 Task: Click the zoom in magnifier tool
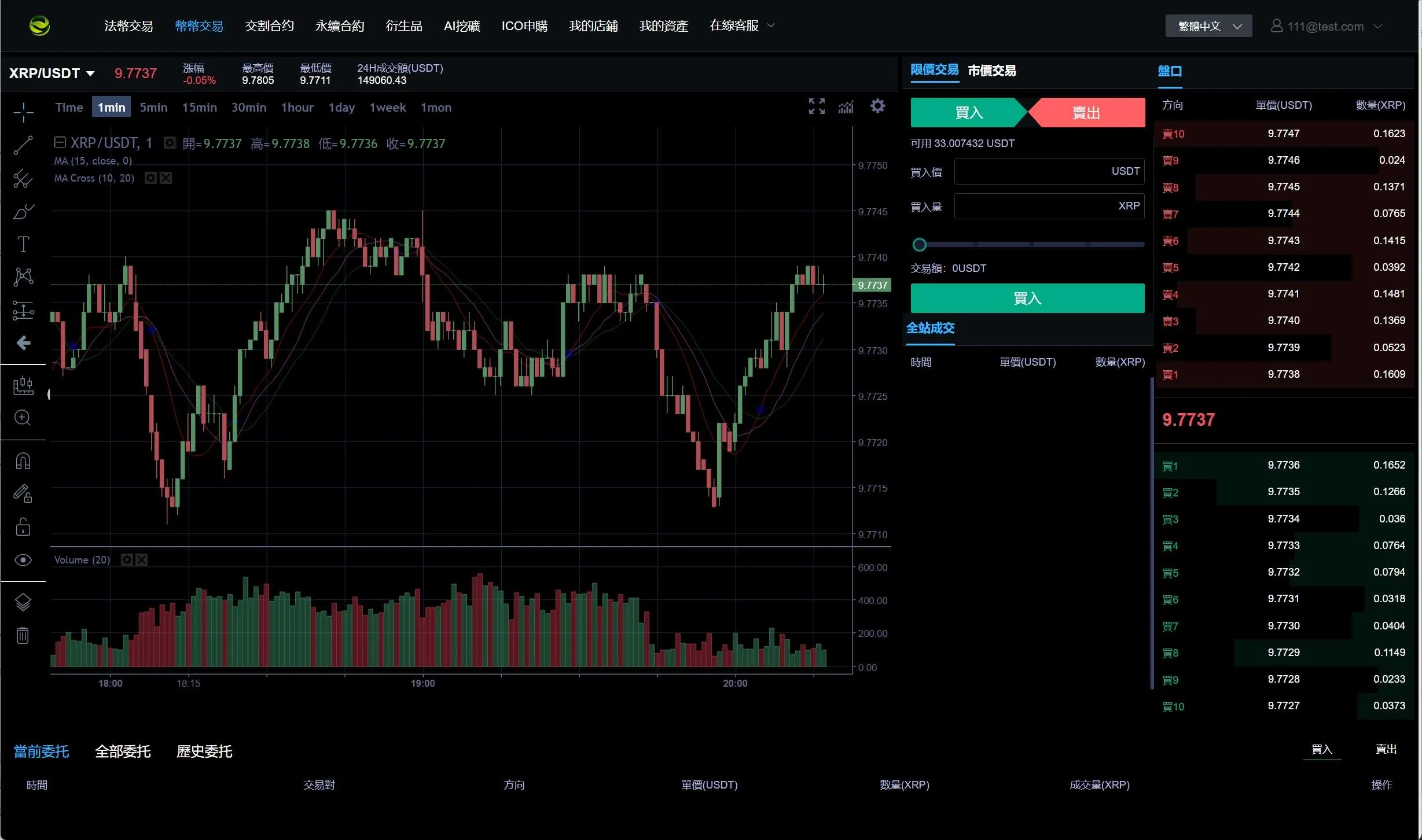click(x=23, y=418)
